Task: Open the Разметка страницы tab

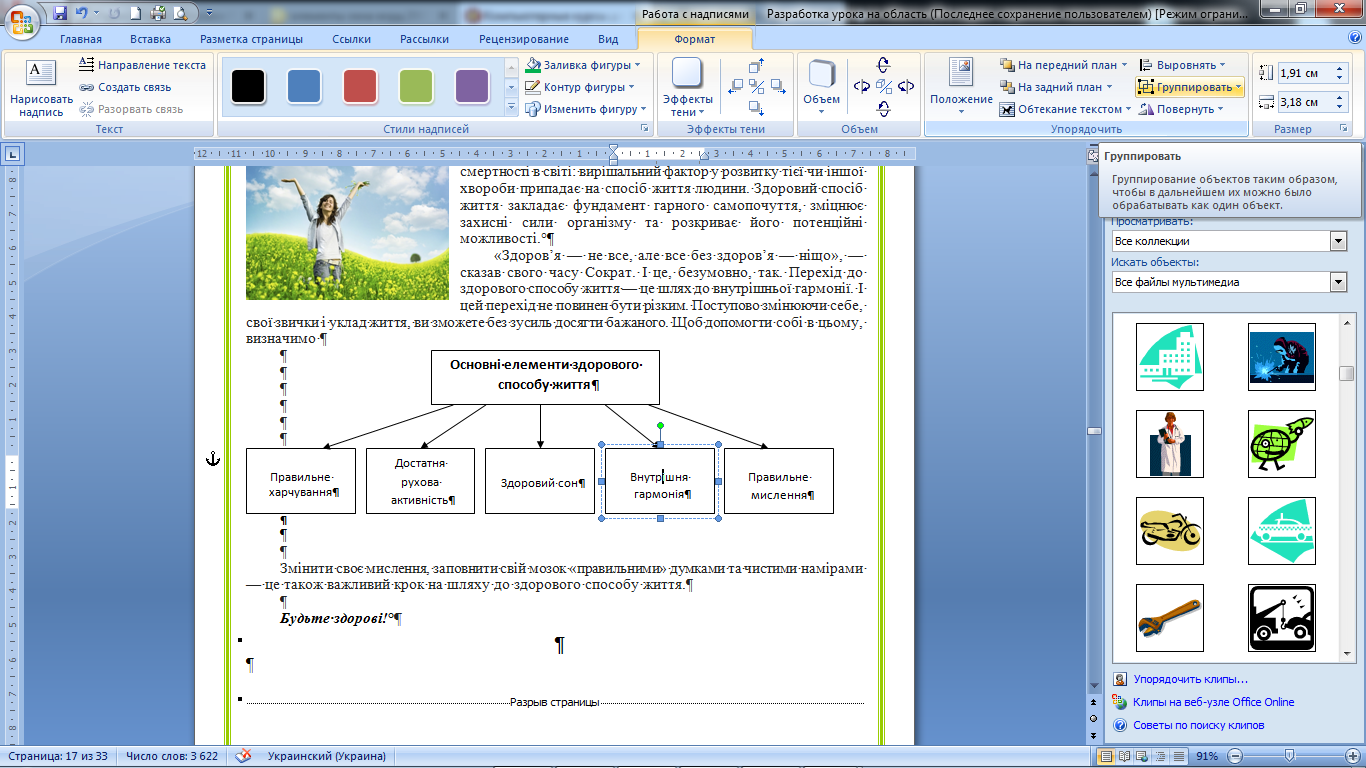Action: tap(251, 39)
